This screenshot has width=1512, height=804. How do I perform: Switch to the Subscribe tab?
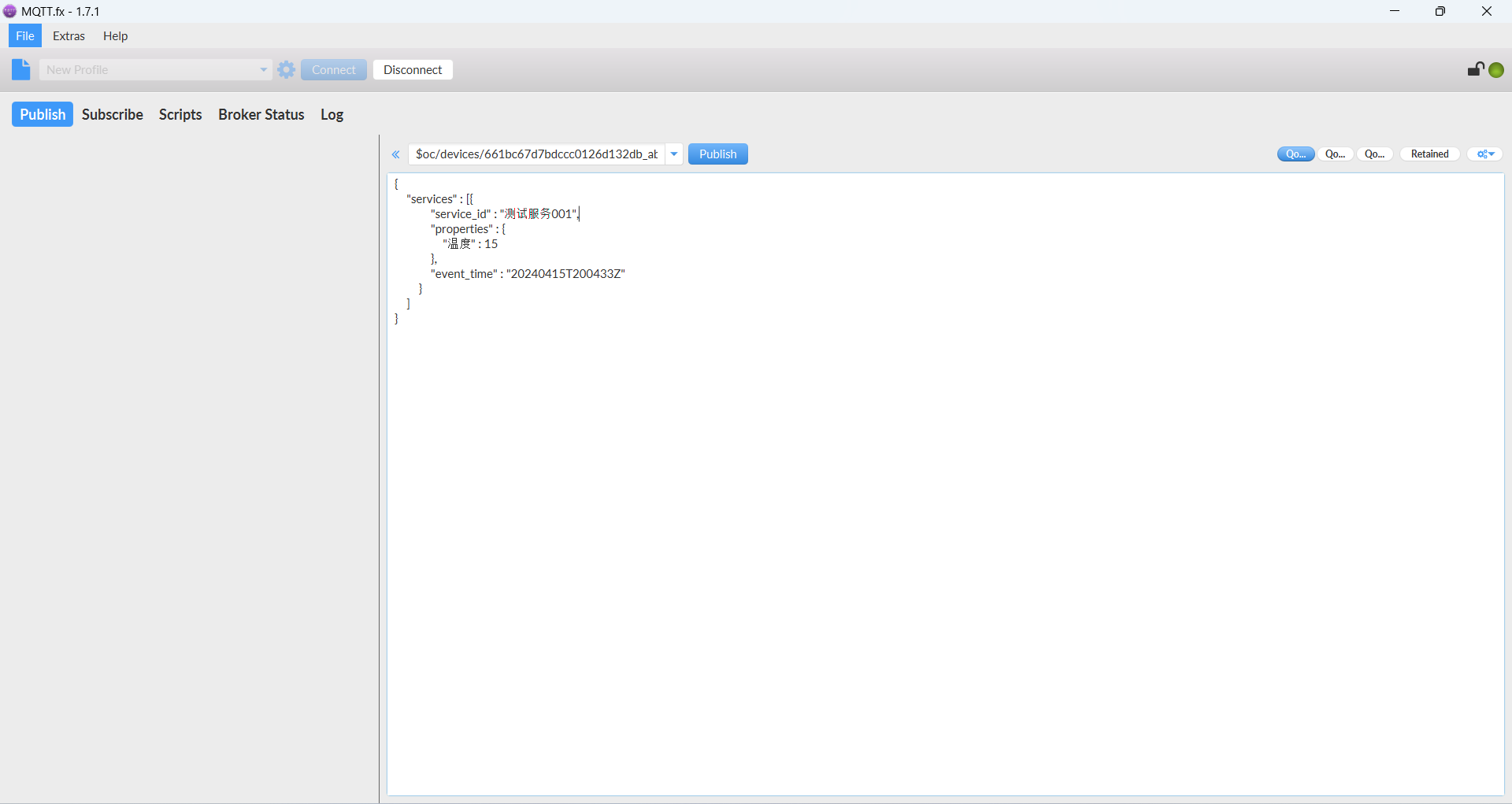113,114
